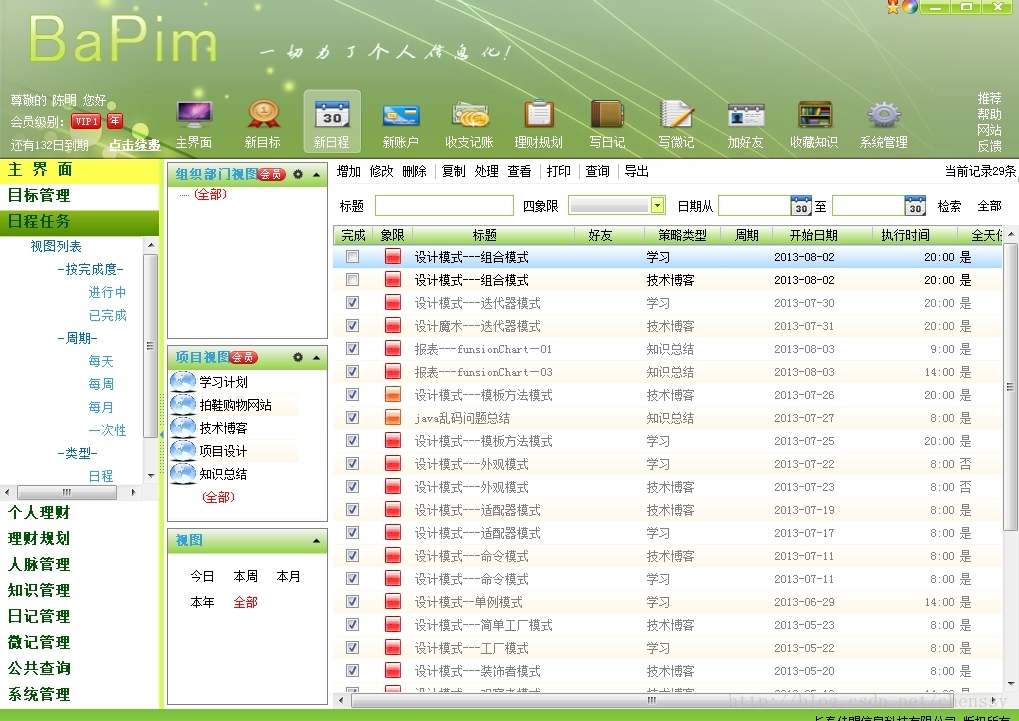Click the 新目标 medal icon

pyautogui.click(x=263, y=115)
